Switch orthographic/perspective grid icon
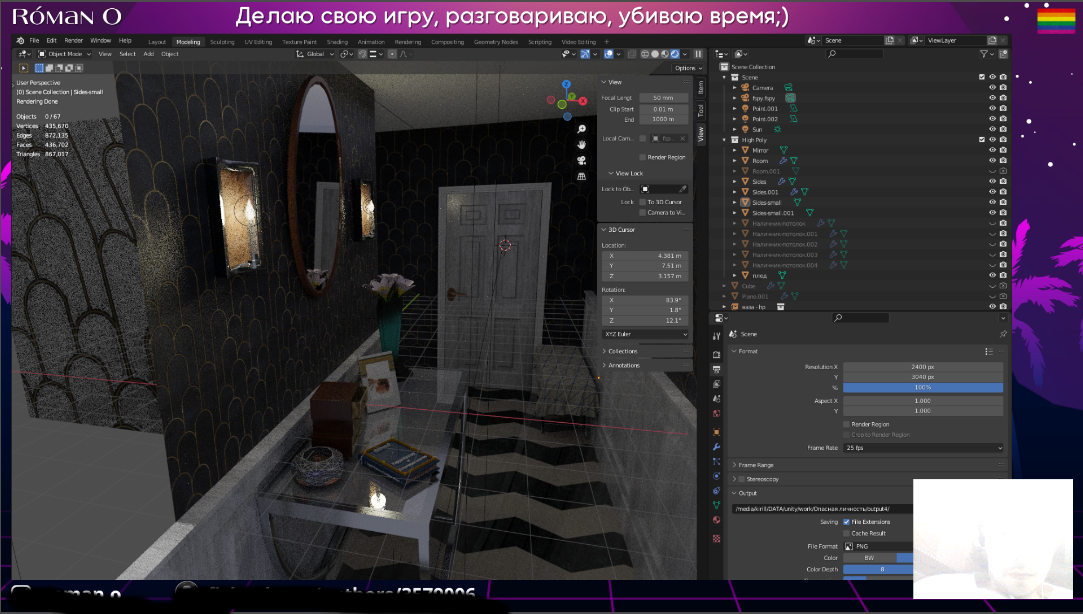 point(581,177)
